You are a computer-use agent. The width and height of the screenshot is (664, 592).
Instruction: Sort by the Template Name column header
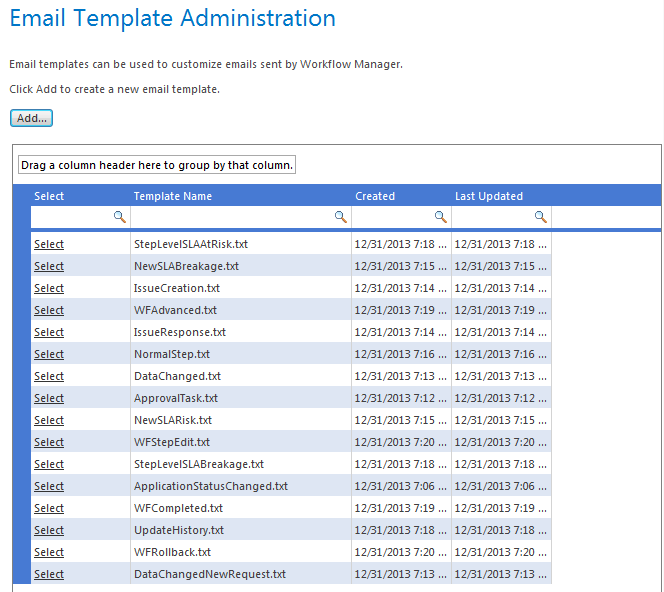click(173, 196)
